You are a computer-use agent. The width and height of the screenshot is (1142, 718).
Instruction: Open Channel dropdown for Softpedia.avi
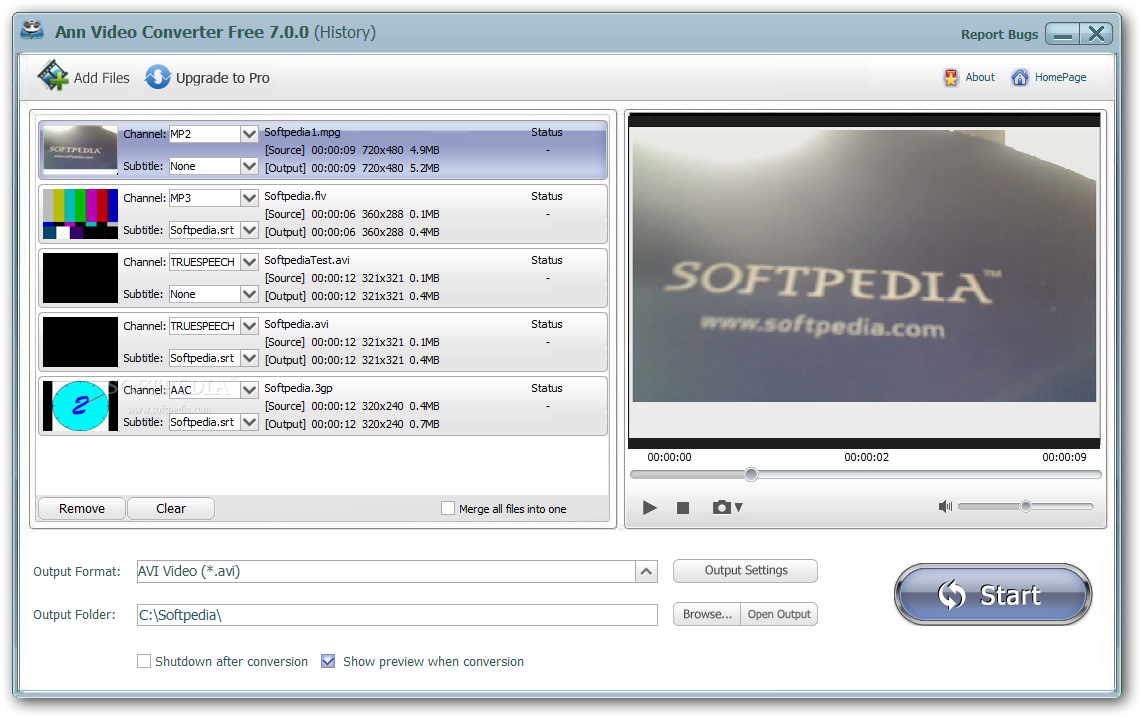(x=249, y=326)
